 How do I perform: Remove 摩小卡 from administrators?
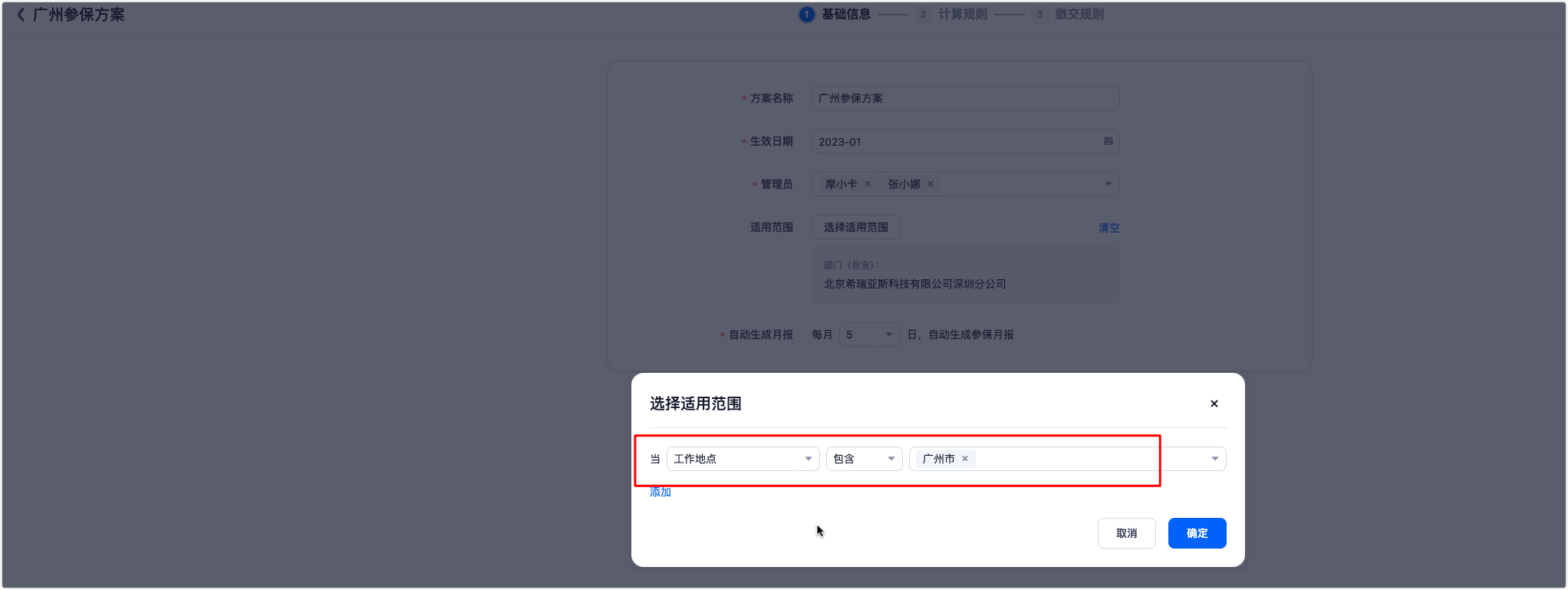pos(868,184)
